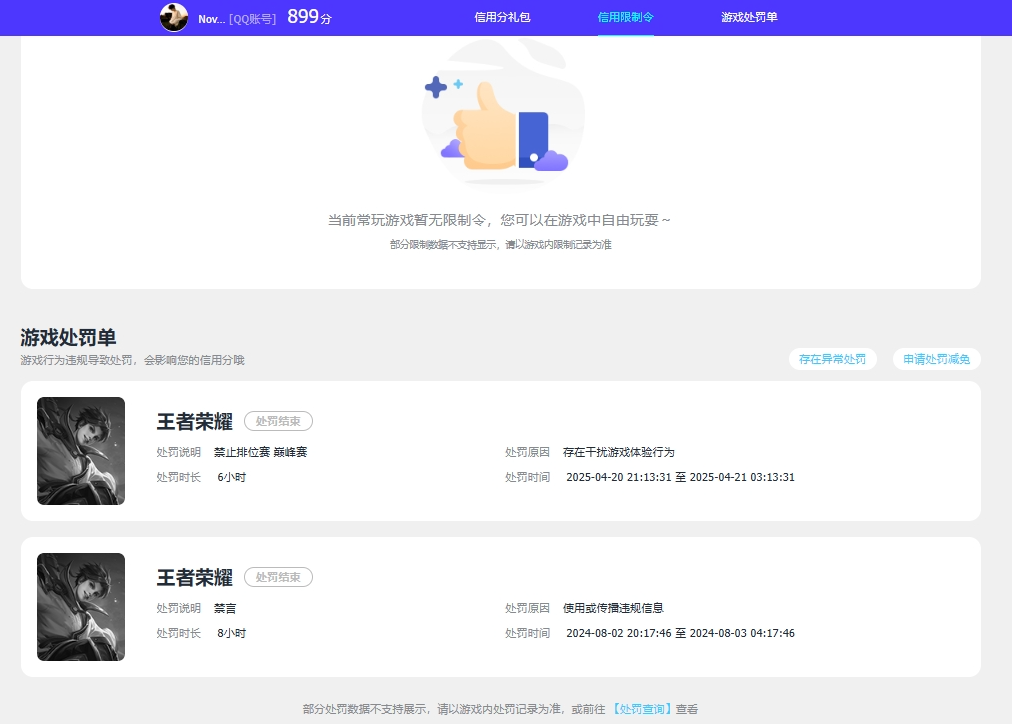1012x724 pixels.
Task: Click the subtitle 游戏行为违规导致处罚
Action: tap(132, 360)
